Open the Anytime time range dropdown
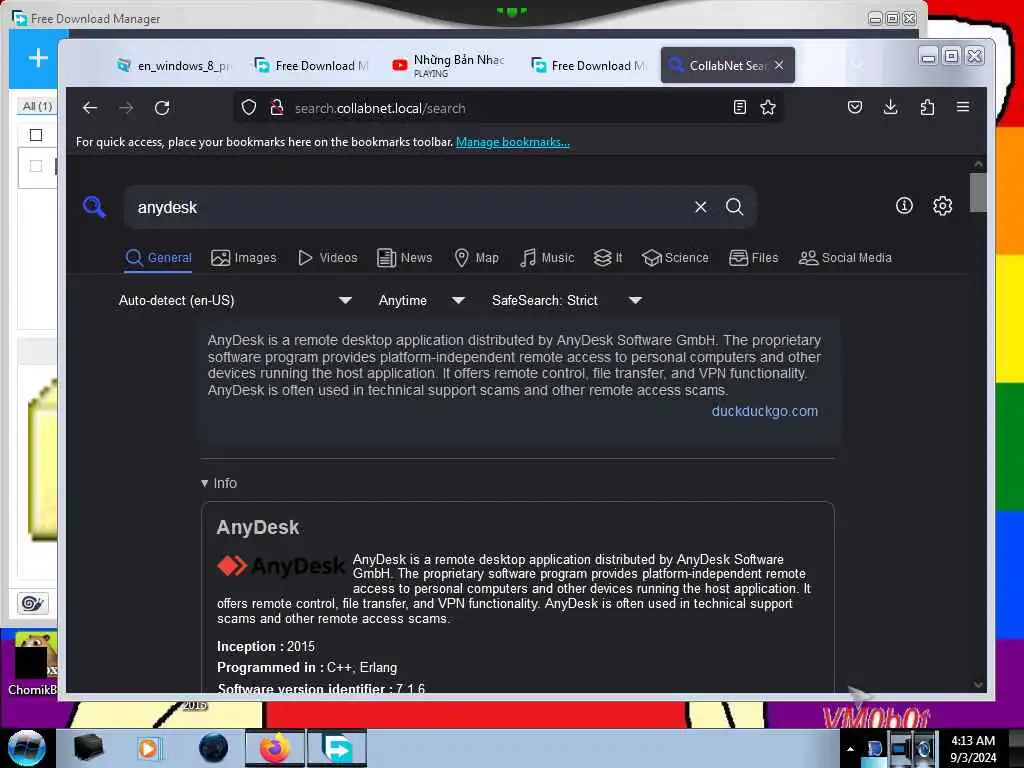 [x=421, y=300]
